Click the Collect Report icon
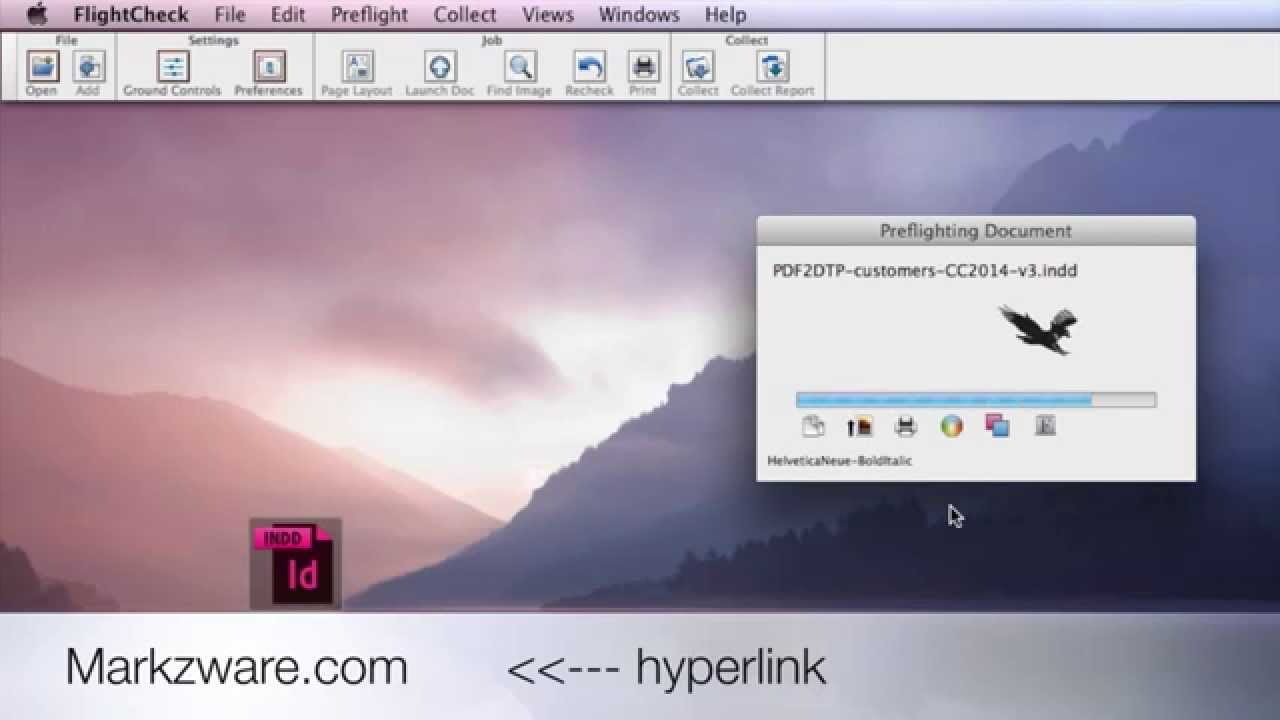Image resolution: width=1280 pixels, height=720 pixels. [x=773, y=67]
